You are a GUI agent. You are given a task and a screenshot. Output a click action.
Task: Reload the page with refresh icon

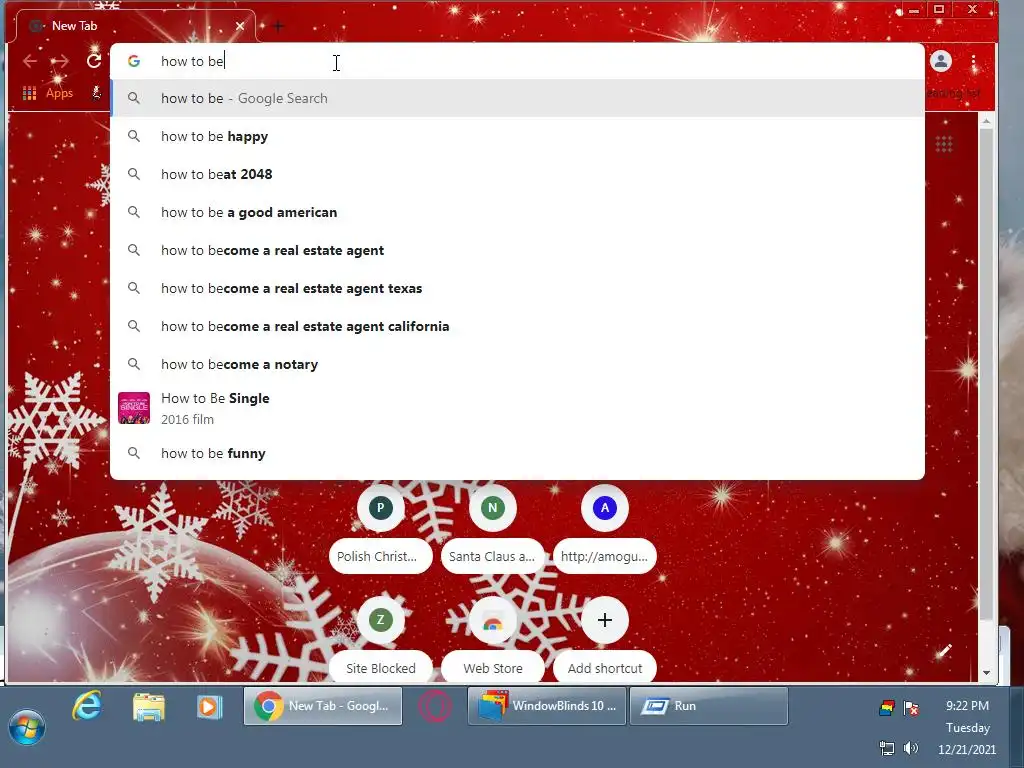(x=94, y=61)
